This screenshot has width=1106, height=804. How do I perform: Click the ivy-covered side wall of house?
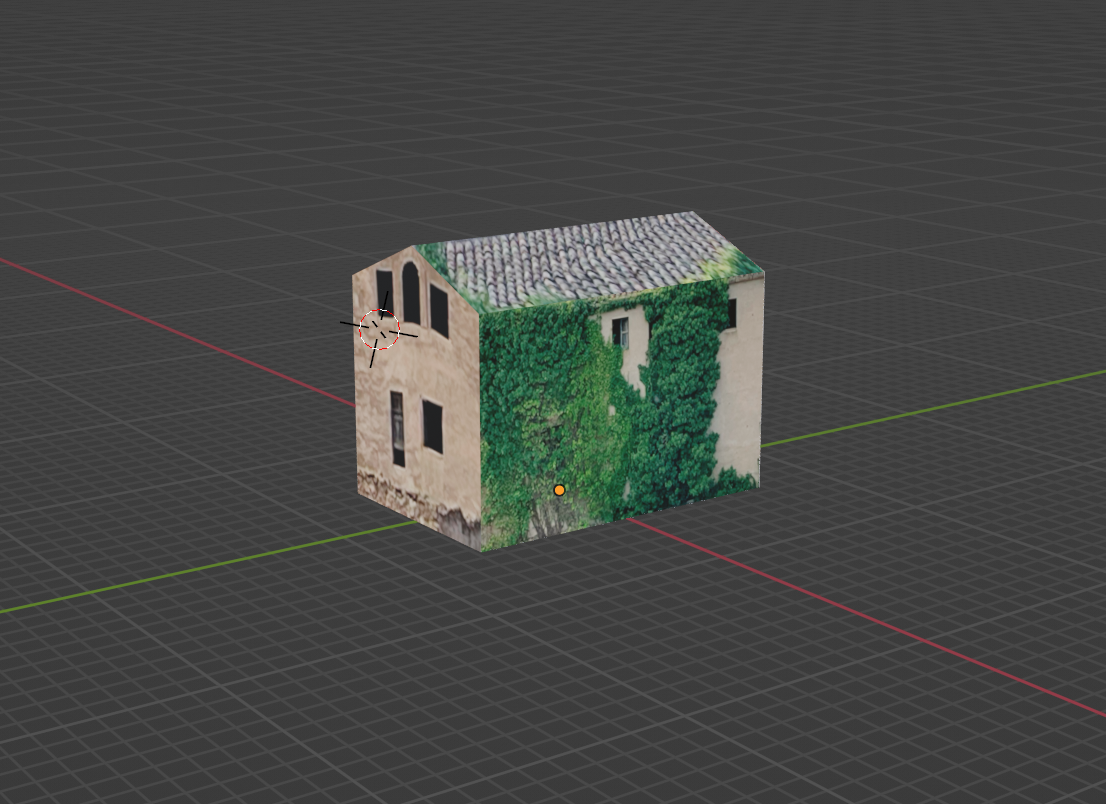pyautogui.click(x=621, y=416)
